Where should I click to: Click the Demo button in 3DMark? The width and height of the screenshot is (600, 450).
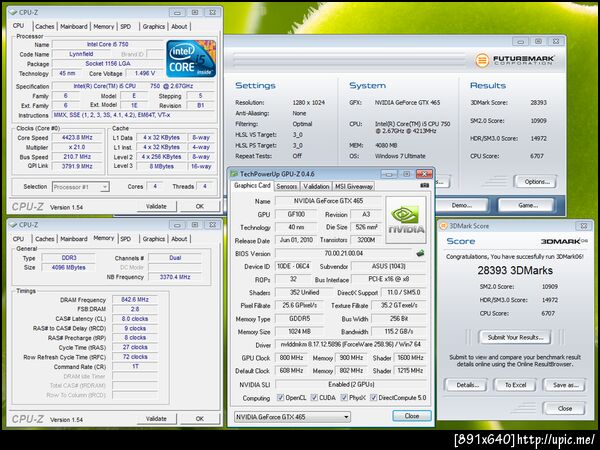462,205
